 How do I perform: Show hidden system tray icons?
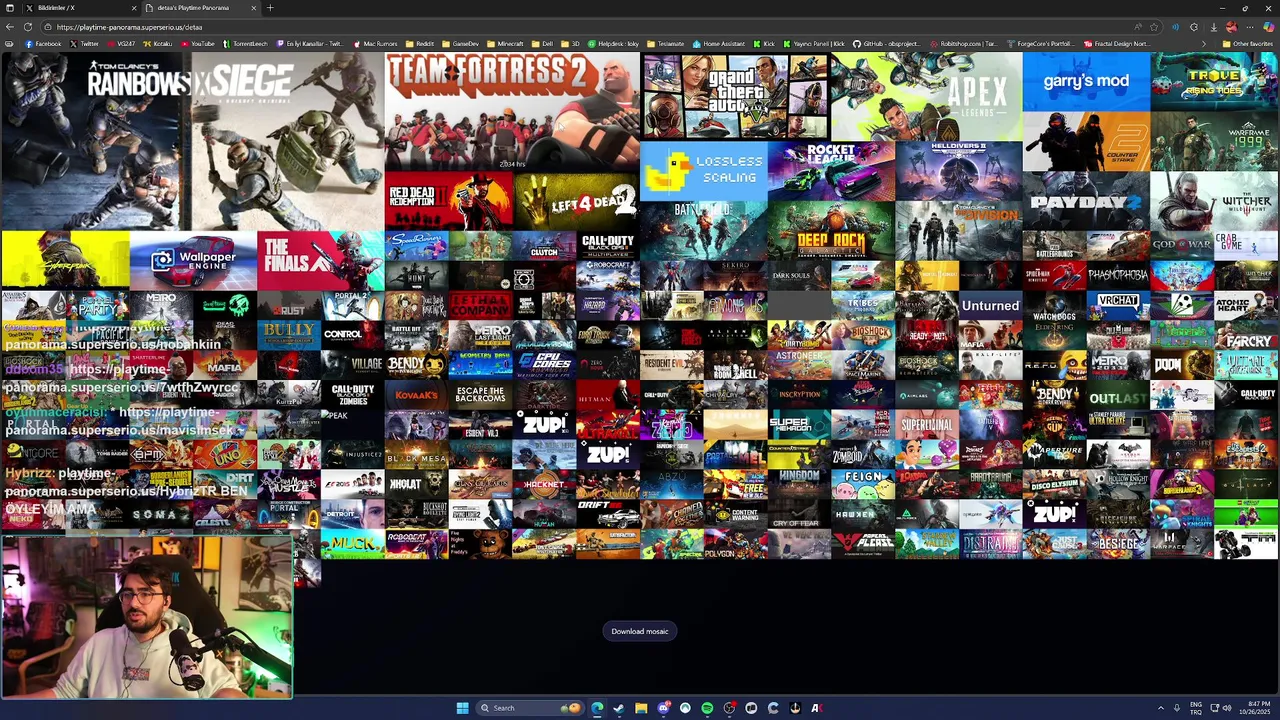(1161, 708)
